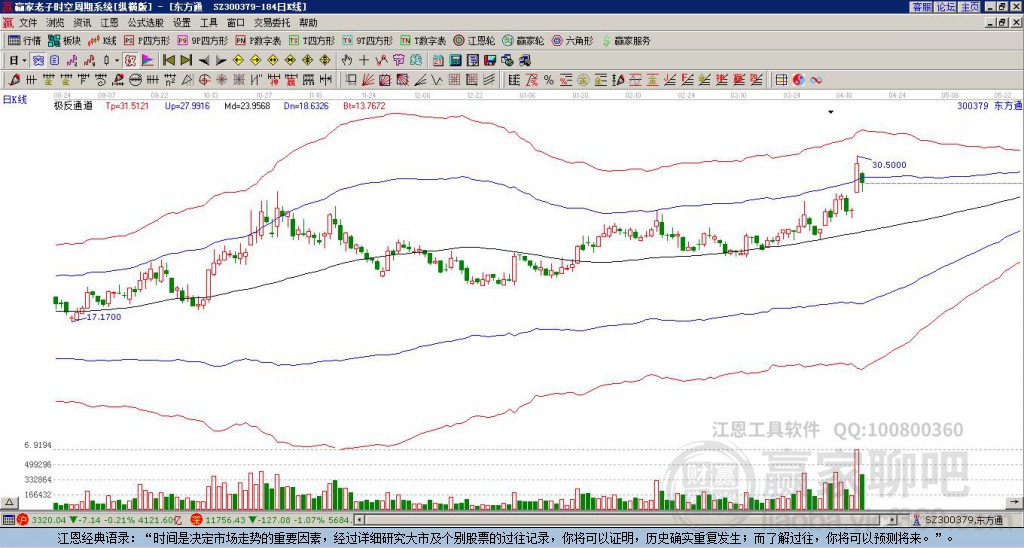Image resolution: width=1024 pixels, height=548 pixels.
Task: Click the 行情 toolbar button
Action: 25,40
